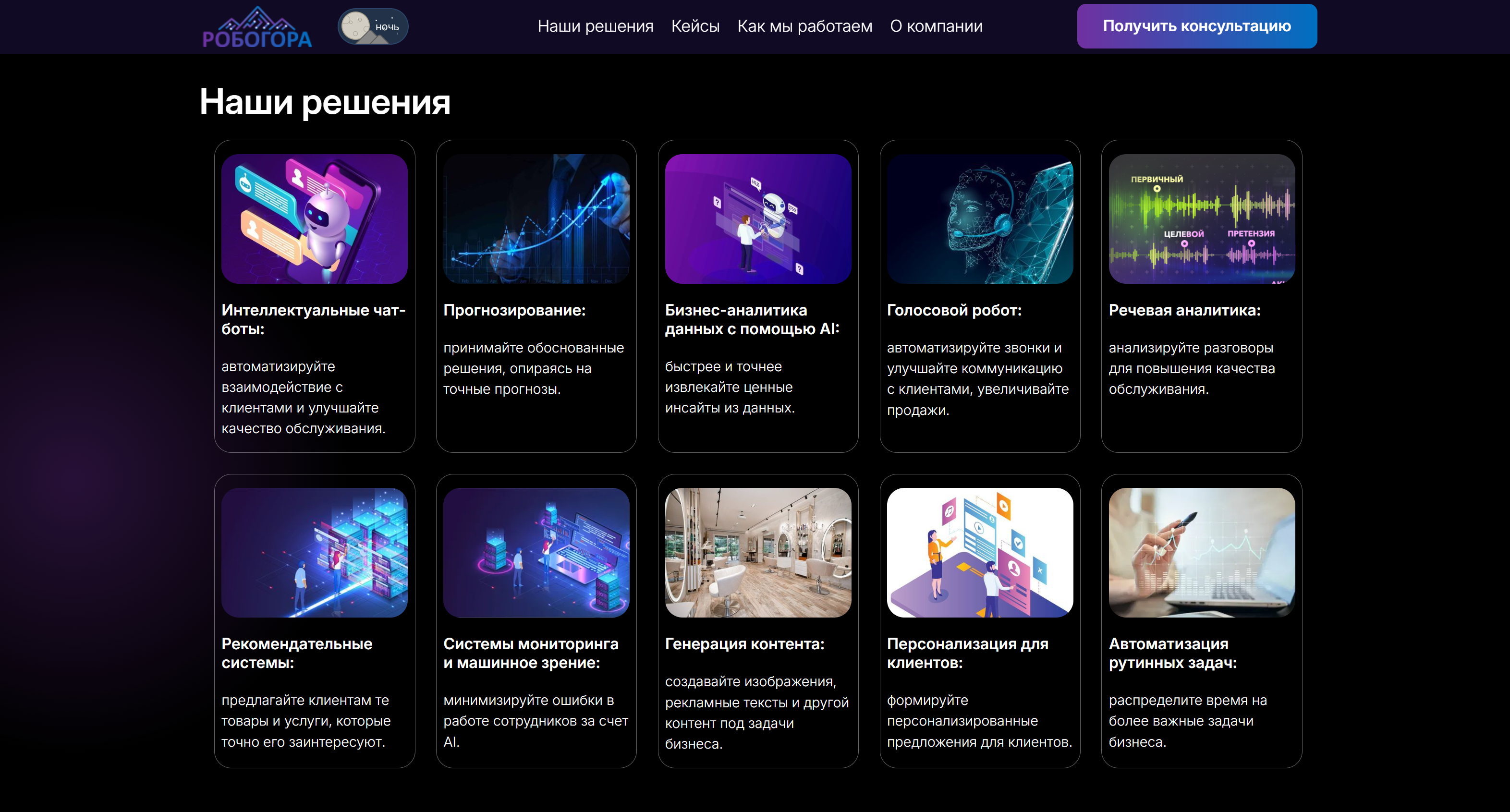This screenshot has height=812, width=1510.
Task: Click text 'принимайте обоснованные решения'
Action: pos(534,368)
